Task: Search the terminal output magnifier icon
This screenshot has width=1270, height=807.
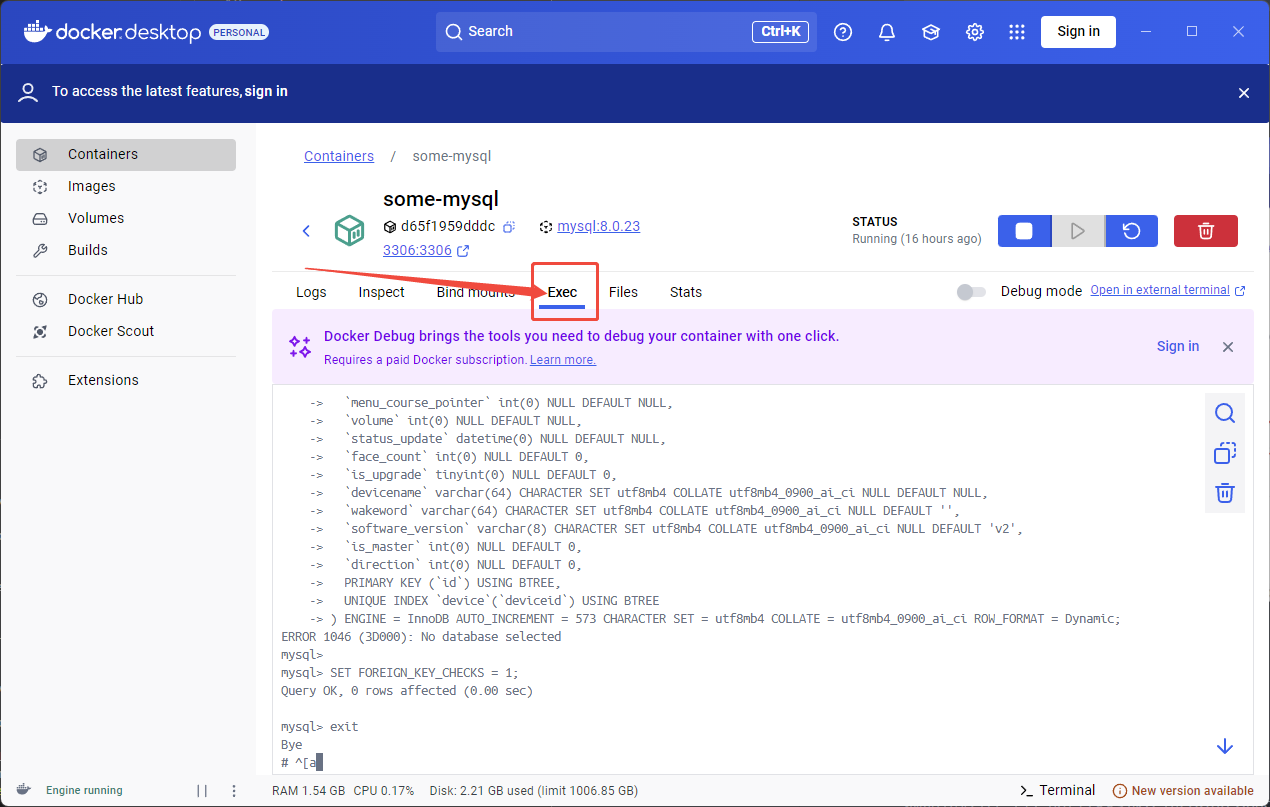Action: click(1225, 413)
